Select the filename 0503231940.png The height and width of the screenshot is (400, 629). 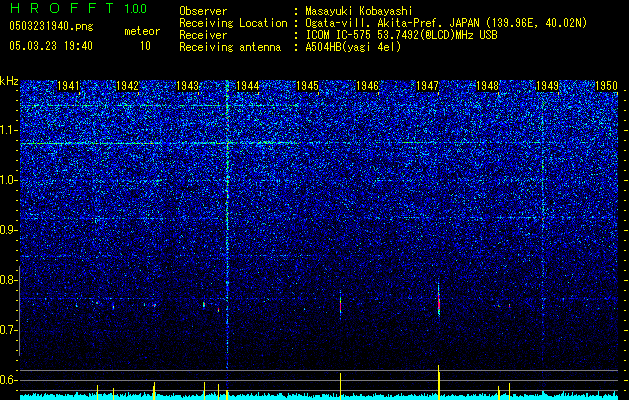pos(51,26)
